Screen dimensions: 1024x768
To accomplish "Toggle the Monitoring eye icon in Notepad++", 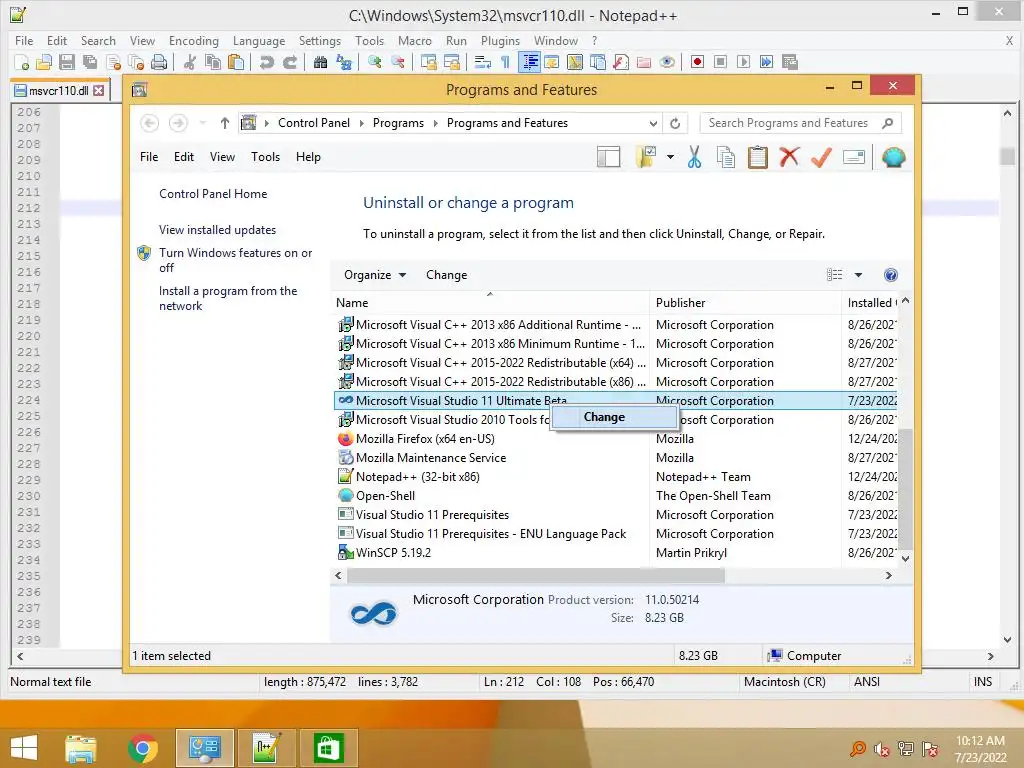I will coord(667,62).
